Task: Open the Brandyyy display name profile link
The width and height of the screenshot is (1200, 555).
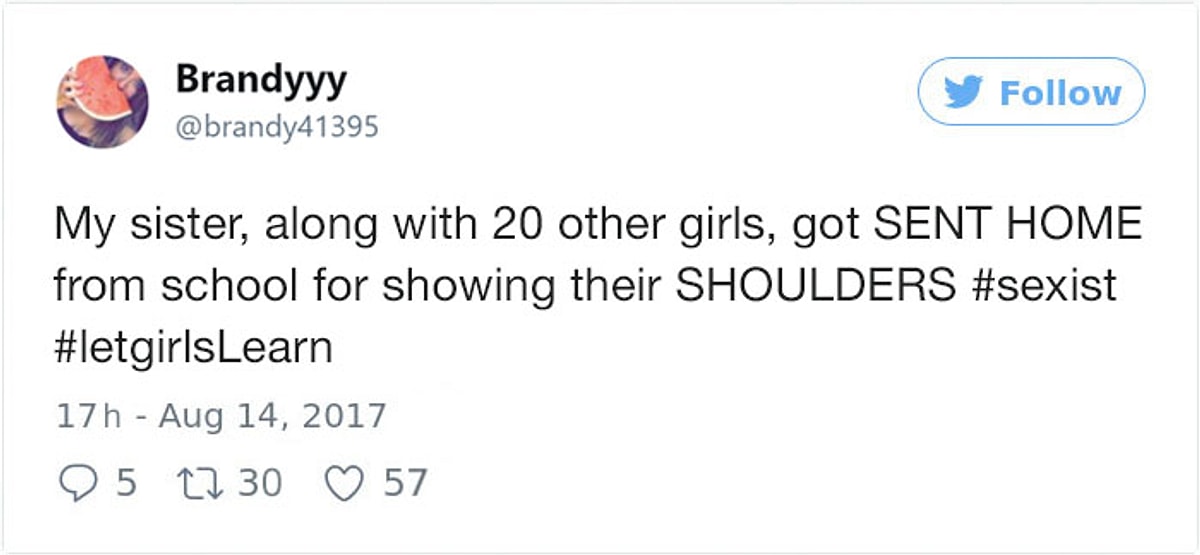Action: click(261, 79)
